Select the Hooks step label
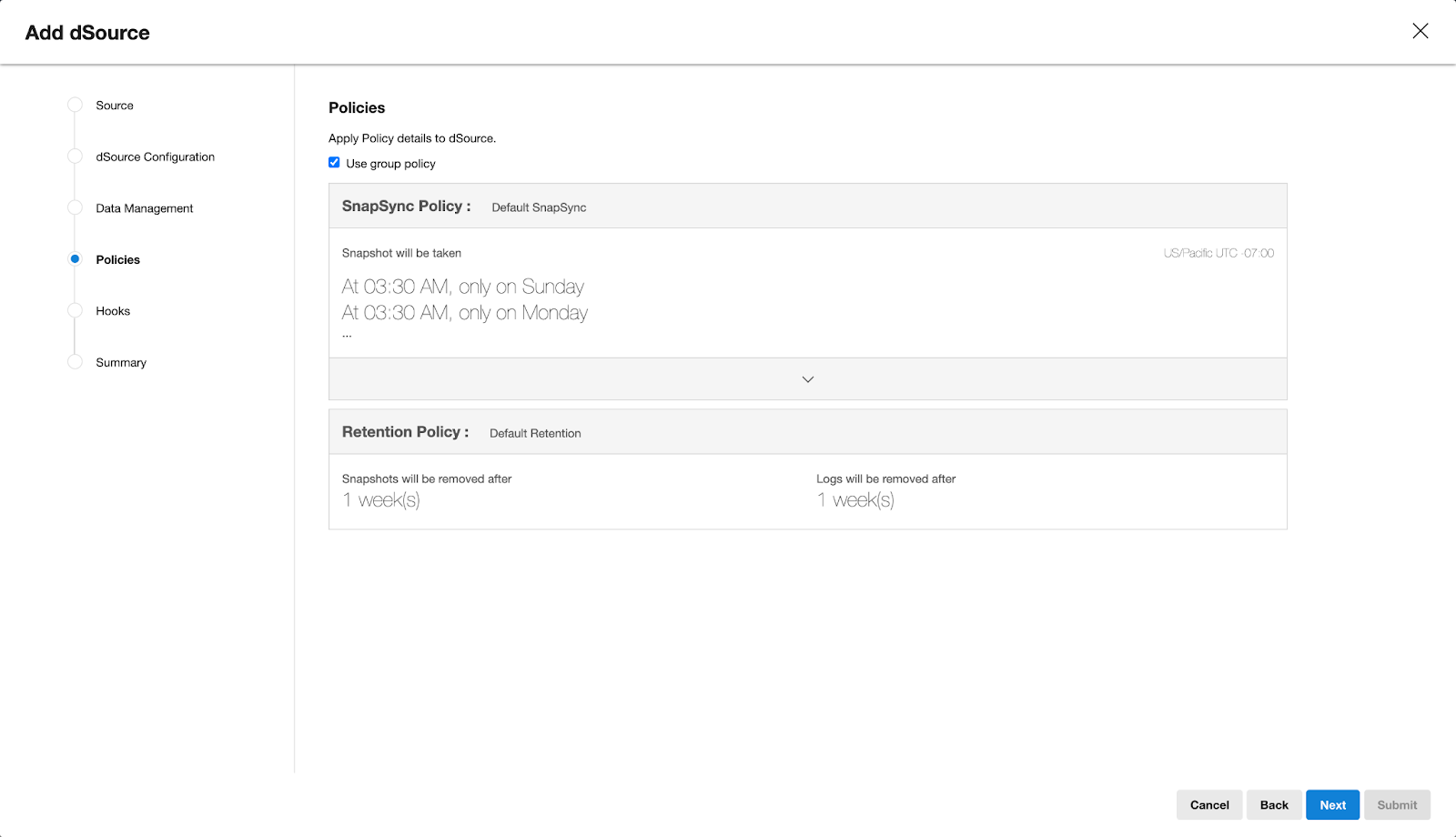1456x837 pixels. click(113, 311)
